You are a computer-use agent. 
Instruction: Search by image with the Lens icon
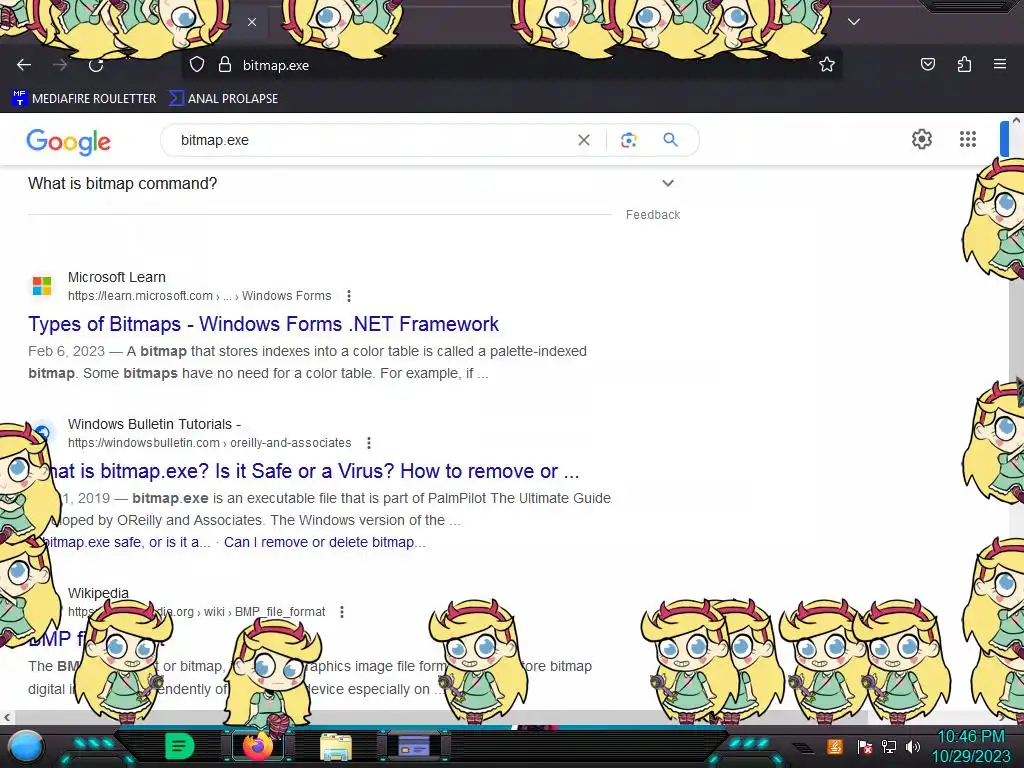coord(628,140)
